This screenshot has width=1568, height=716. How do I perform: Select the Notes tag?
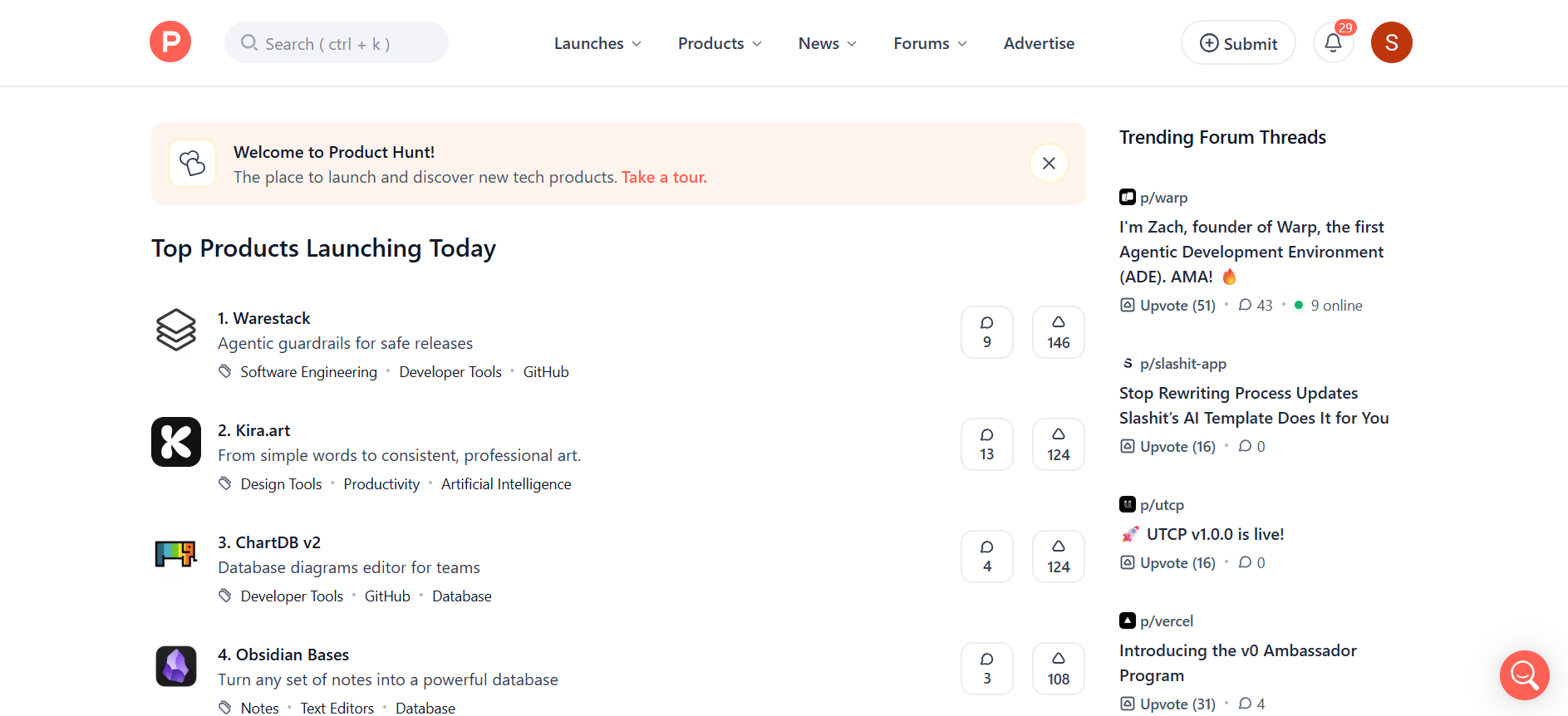point(259,708)
